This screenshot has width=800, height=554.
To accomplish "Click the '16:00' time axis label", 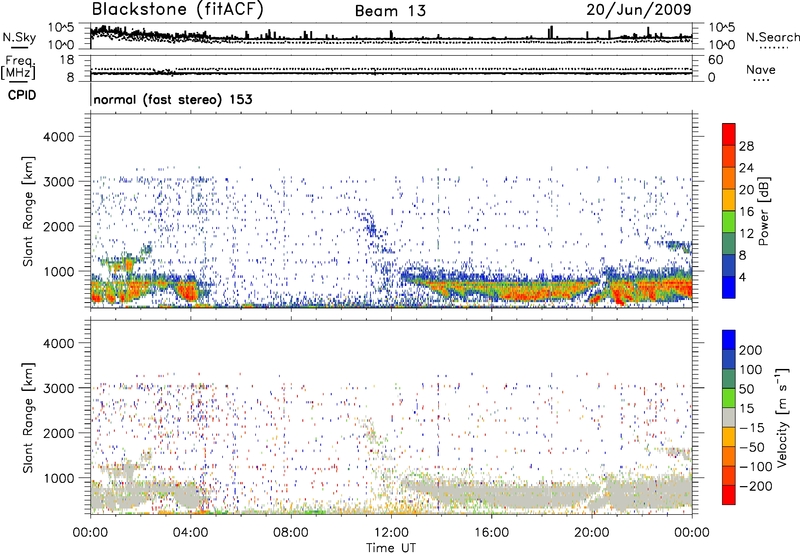I will tap(491, 533).
